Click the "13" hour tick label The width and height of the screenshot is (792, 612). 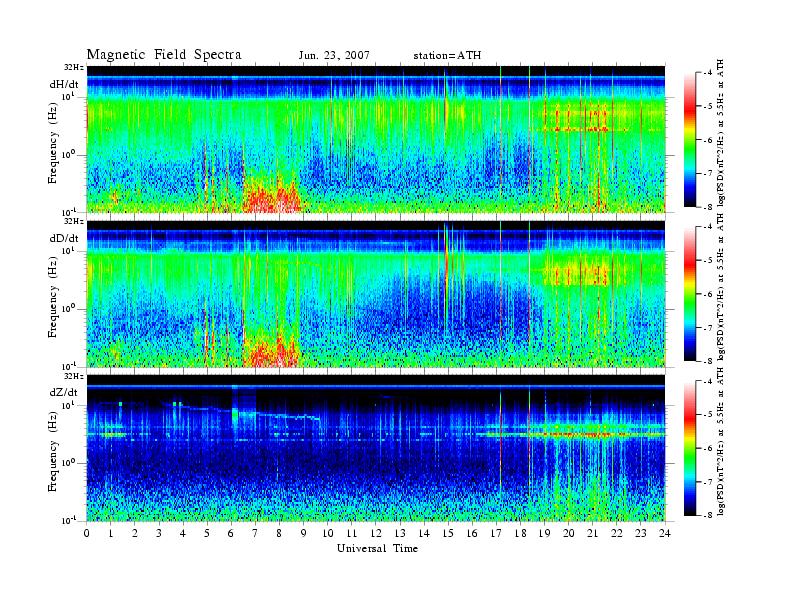tap(400, 534)
